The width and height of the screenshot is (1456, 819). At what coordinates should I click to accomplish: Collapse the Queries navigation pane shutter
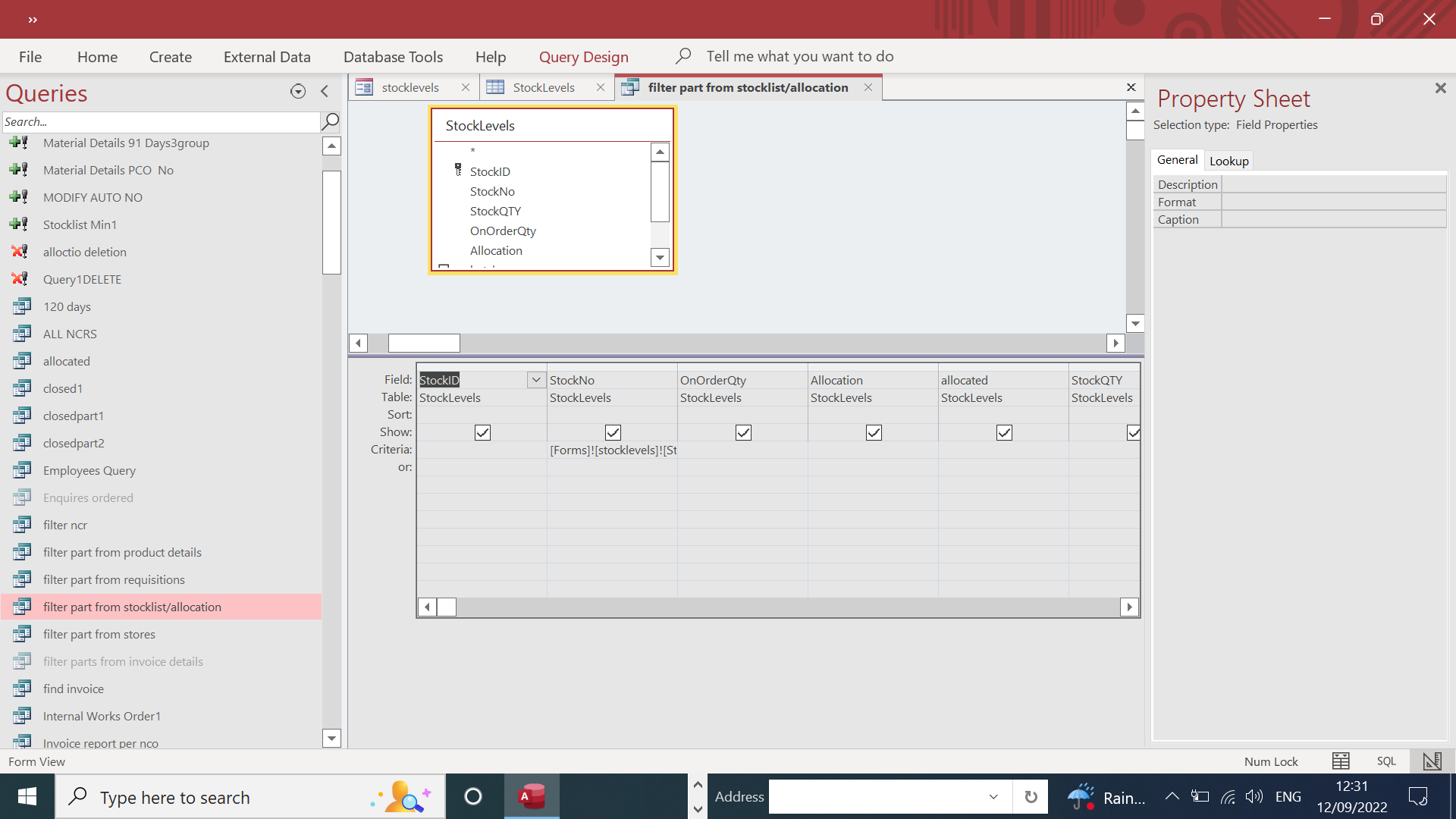click(x=325, y=92)
